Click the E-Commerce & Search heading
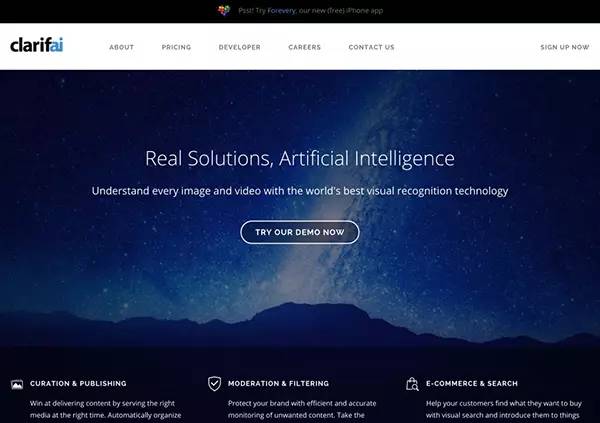The image size is (600, 423). (x=472, y=384)
